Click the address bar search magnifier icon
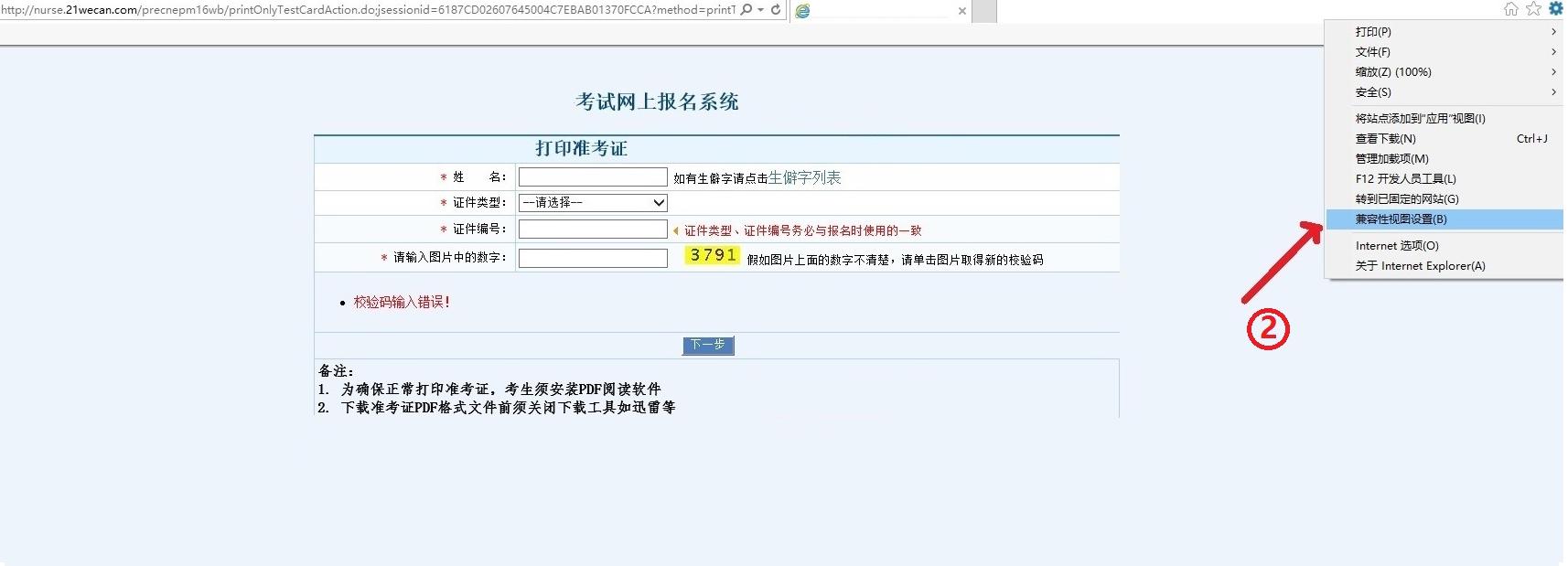 [746, 9]
